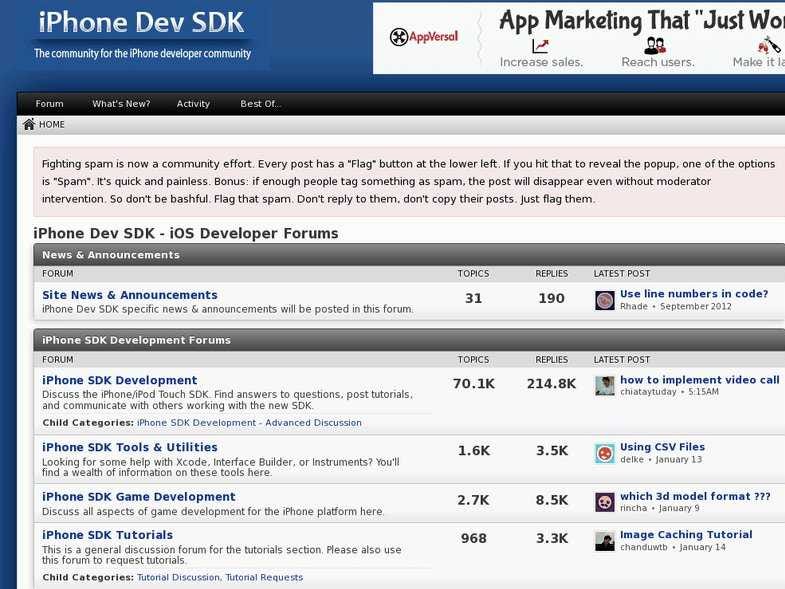The width and height of the screenshot is (785, 589).
Task: Click the 1.6K topics count for Tools & Utilities
Action: coord(474,451)
